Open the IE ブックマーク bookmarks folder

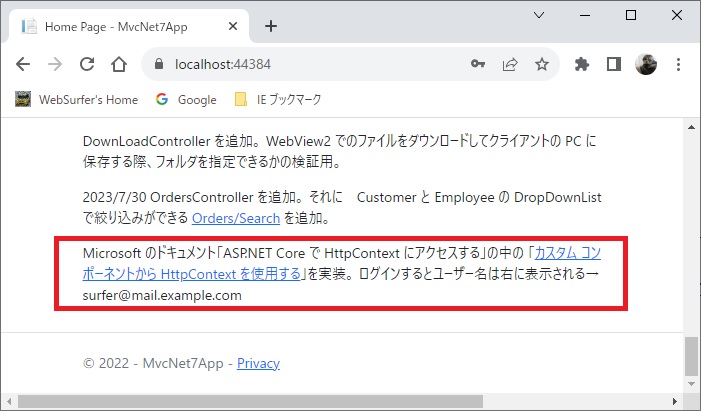[x=278, y=99]
